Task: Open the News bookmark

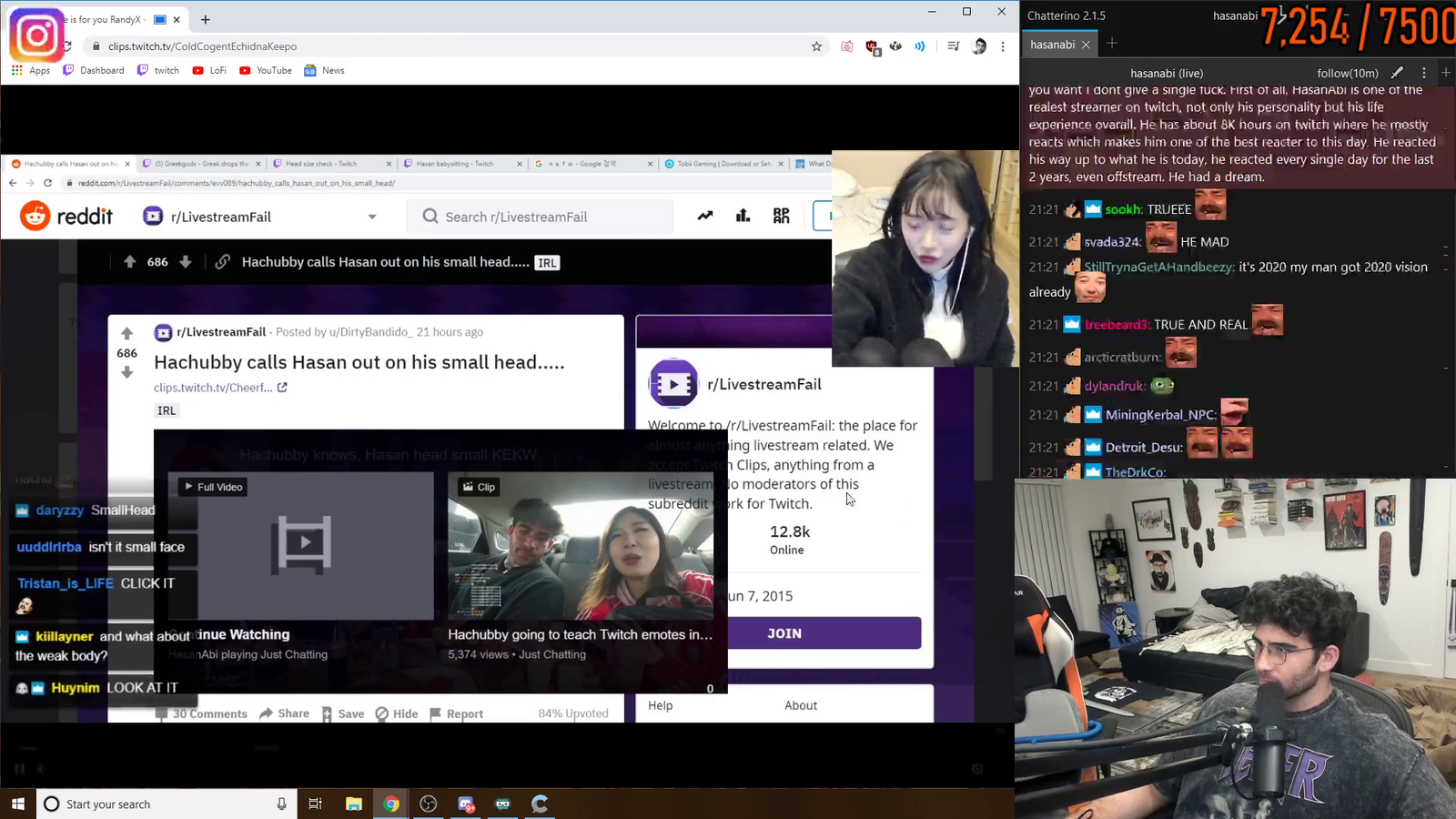Action: pyautogui.click(x=325, y=70)
